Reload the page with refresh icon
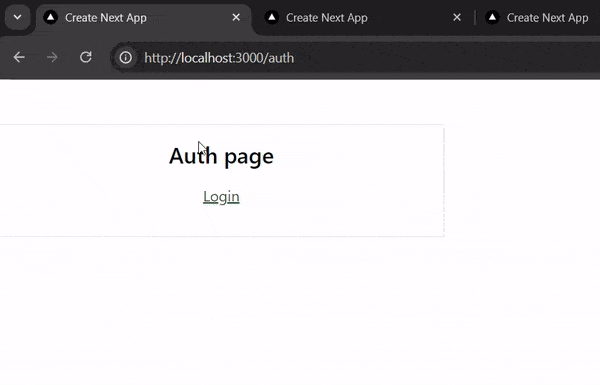Screen dimensions: 600x385 (86, 57)
